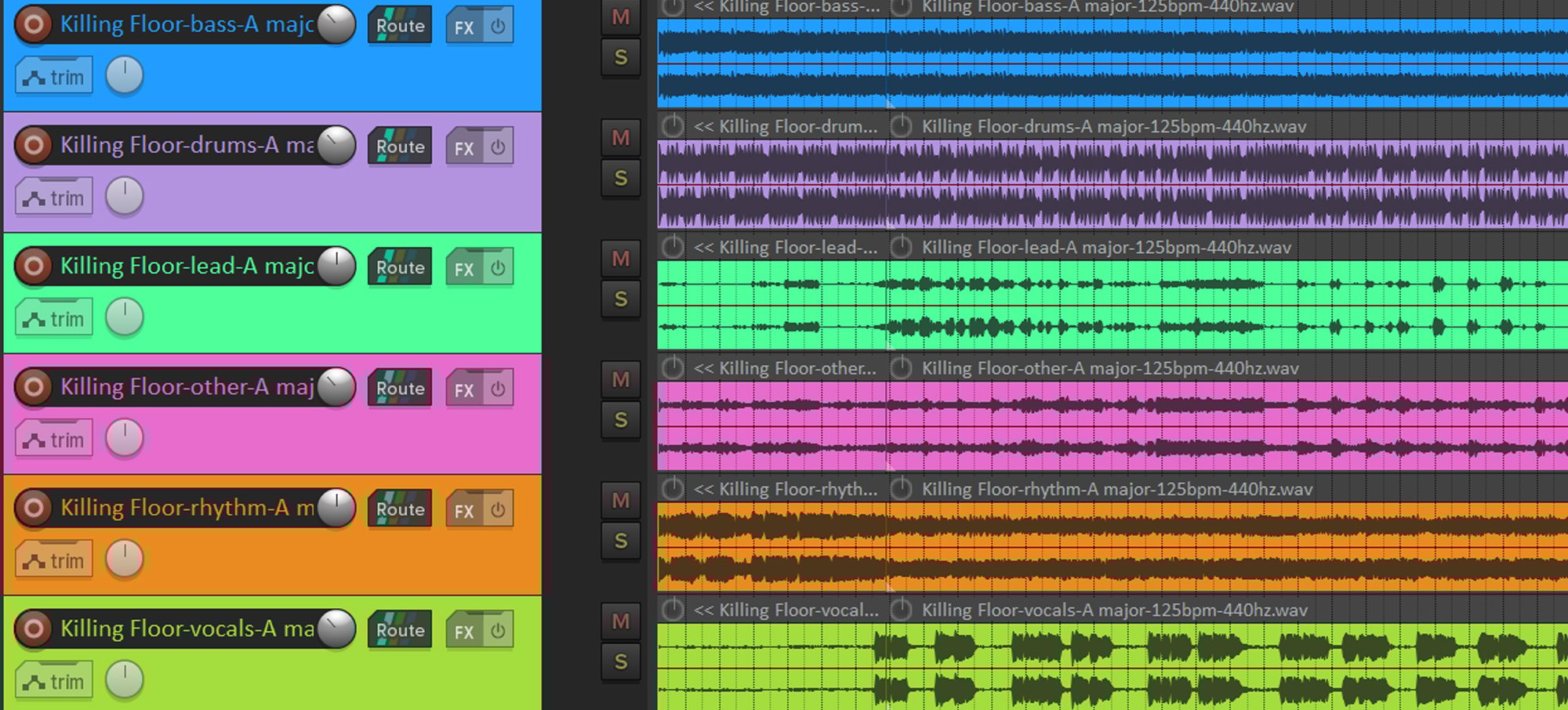Toggle item mute icon on vocals-A major wav clip

click(x=902, y=610)
